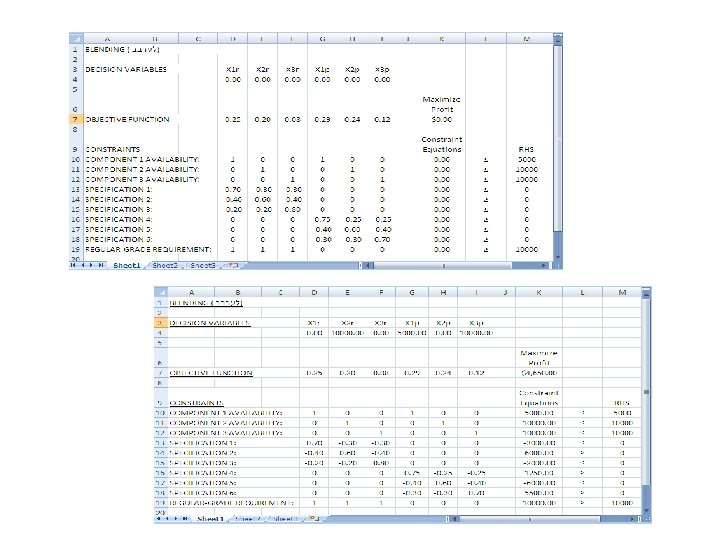Click 'DECISION VARIABLES' cell in lower spreadsheet

coord(210,323)
